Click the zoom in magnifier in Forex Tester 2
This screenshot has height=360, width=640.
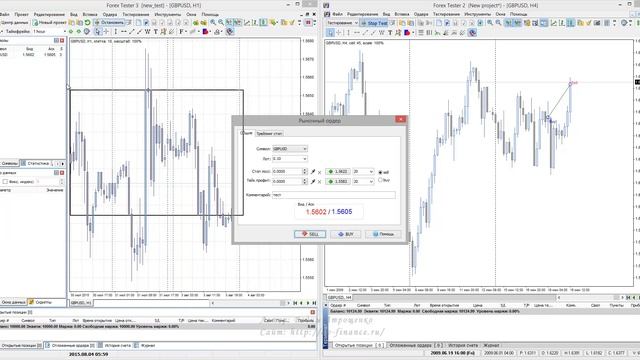[490, 23]
